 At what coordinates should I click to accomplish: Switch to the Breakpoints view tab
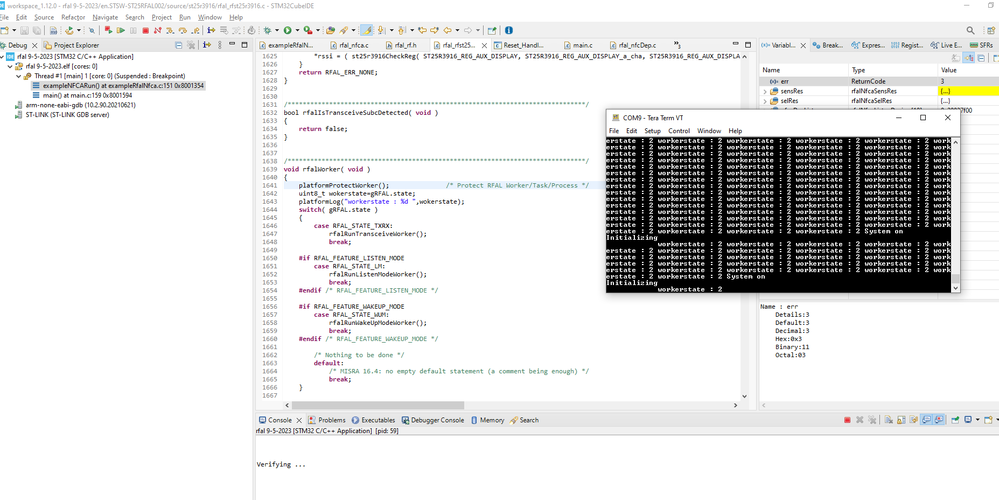[x=828, y=45]
